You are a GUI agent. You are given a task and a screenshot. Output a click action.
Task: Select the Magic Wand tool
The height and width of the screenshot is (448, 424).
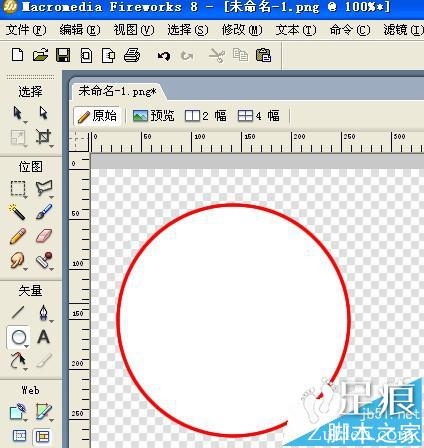[17, 212]
